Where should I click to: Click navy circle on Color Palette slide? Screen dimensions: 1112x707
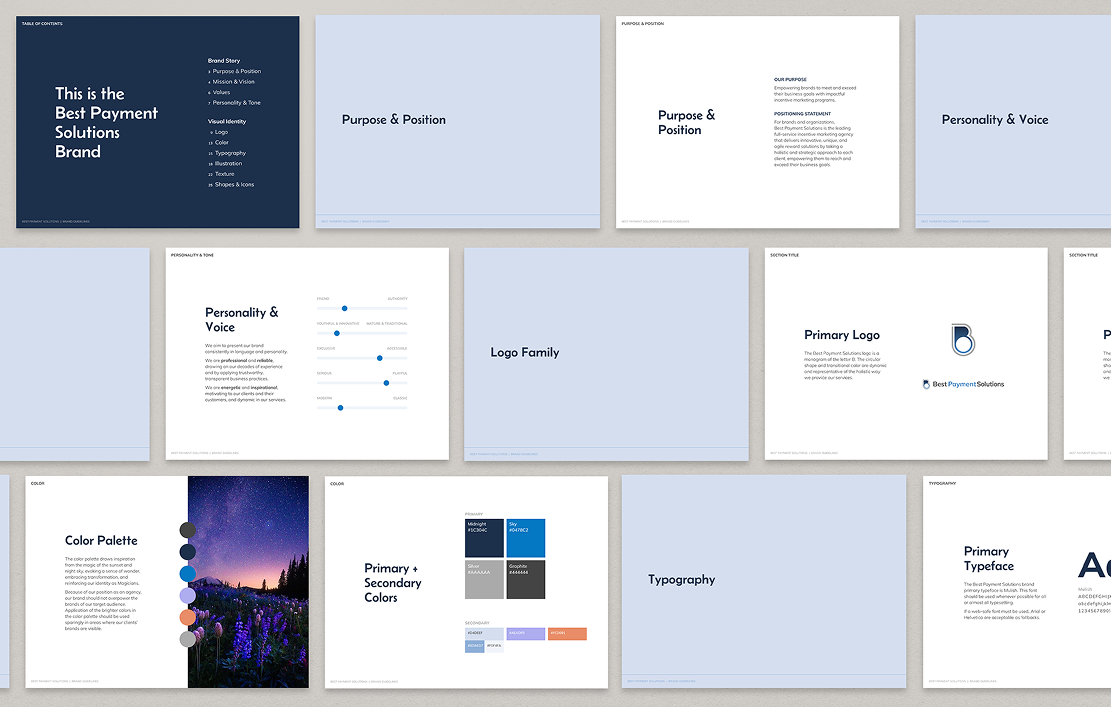pos(188,552)
